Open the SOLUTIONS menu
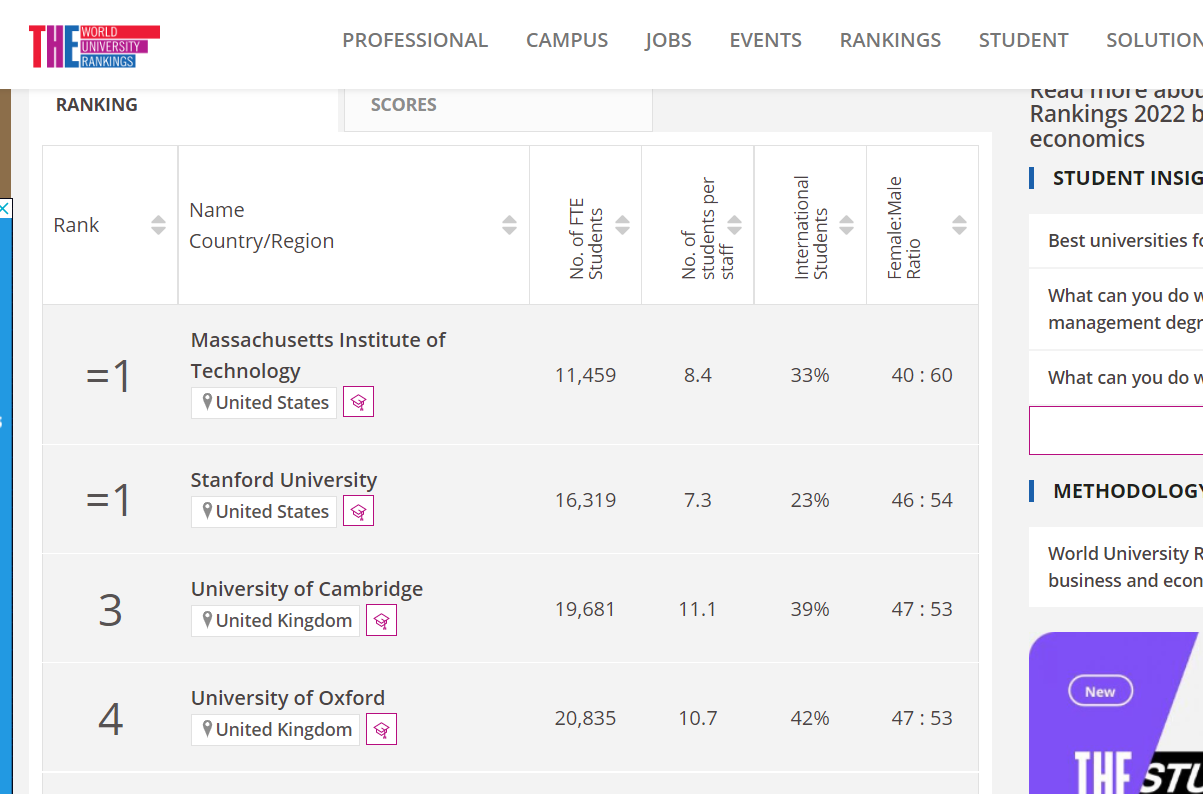This screenshot has height=798, width=1203. 1154,40
